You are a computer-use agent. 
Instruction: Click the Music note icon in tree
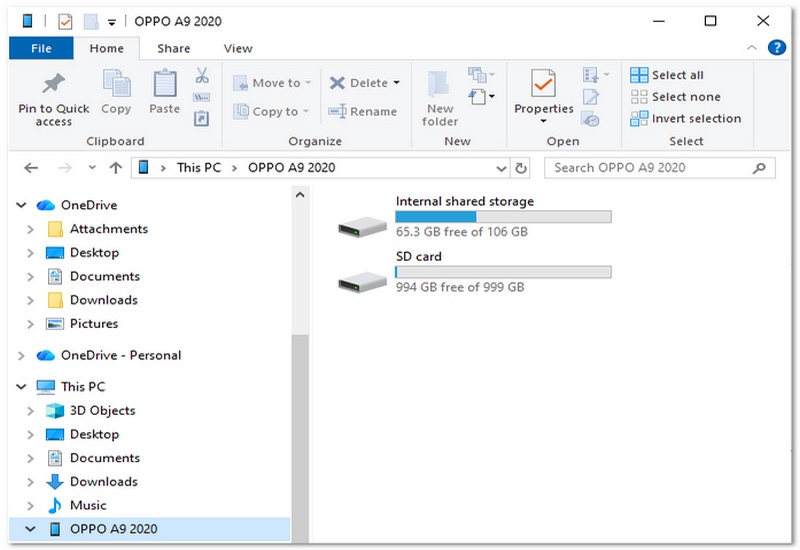(55, 505)
